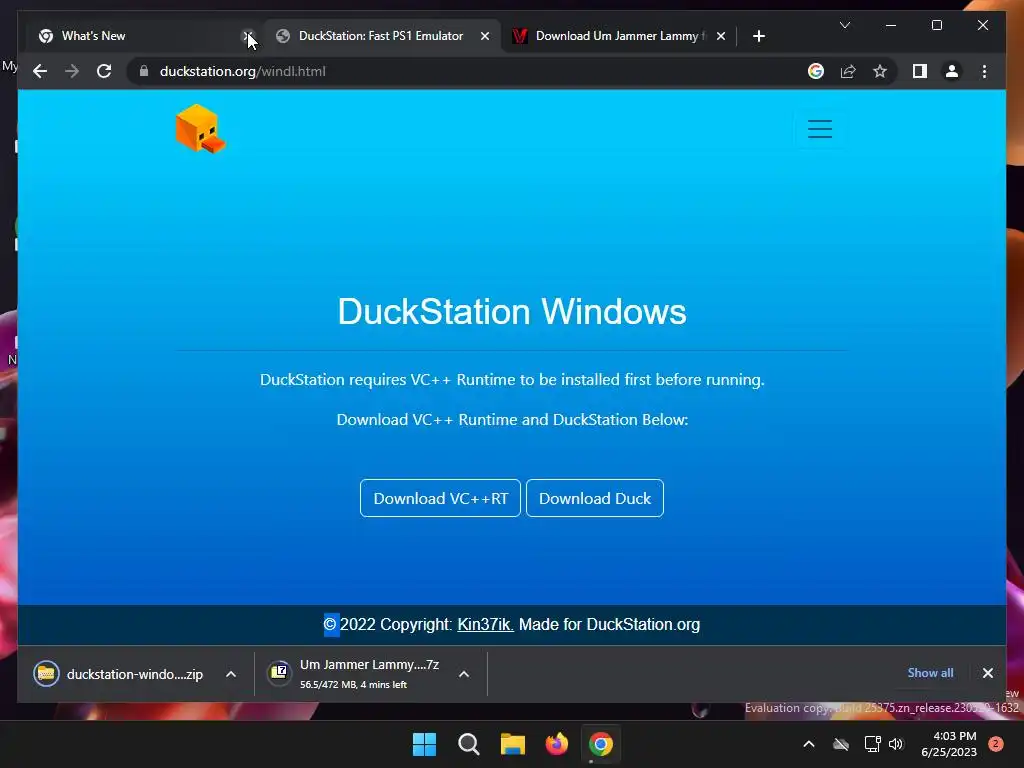The width and height of the screenshot is (1024, 768).
Task: Open the hamburger navigation menu
Action: tap(820, 129)
